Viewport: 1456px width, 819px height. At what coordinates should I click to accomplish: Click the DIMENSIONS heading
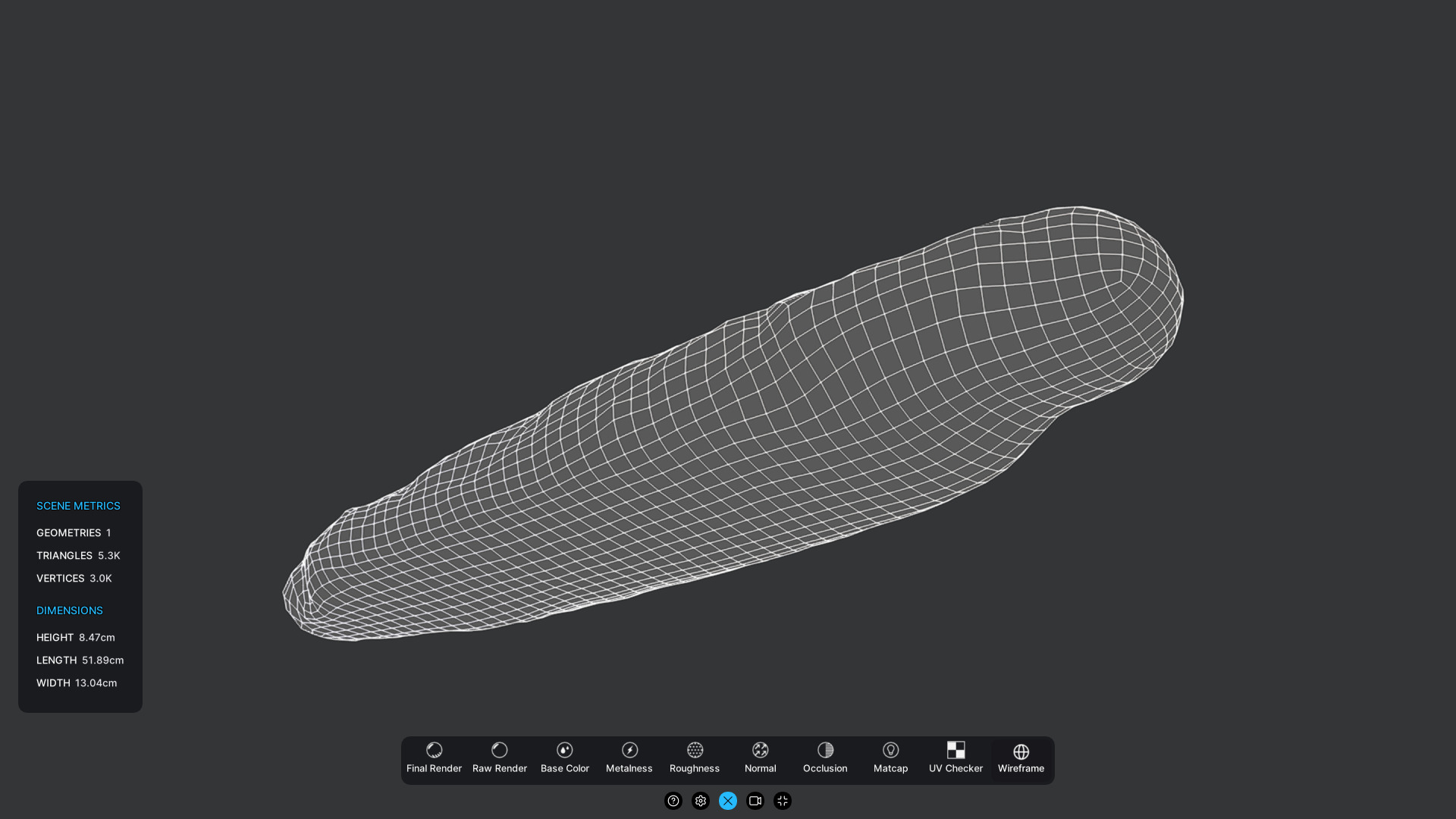(70, 610)
